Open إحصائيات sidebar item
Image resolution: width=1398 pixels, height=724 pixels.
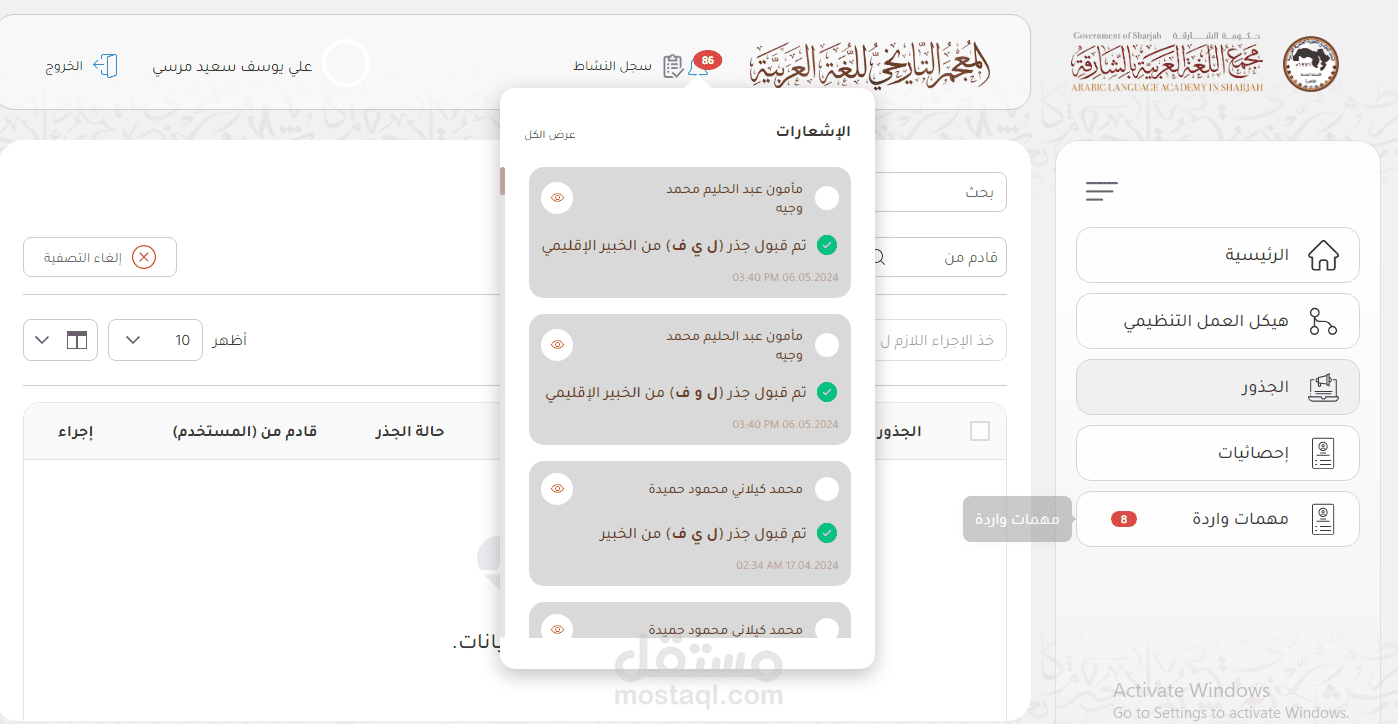[1217, 453]
